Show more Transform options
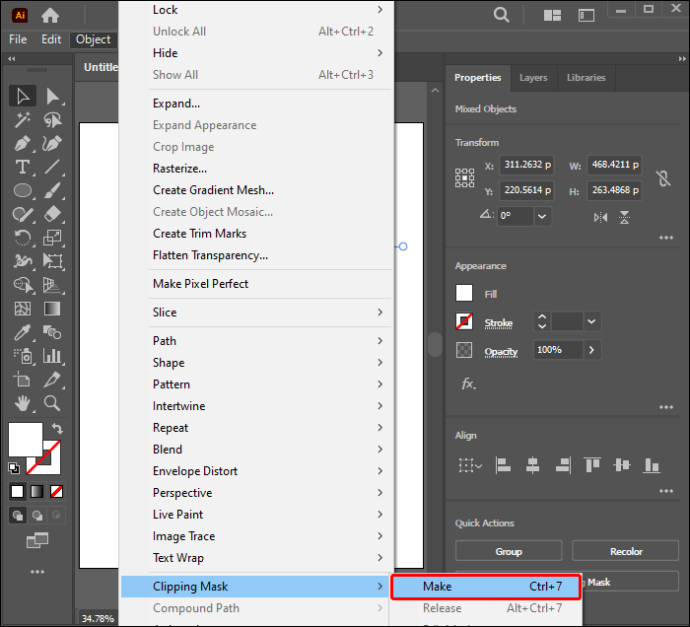The width and height of the screenshot is (690, 627). coord(666,238)
